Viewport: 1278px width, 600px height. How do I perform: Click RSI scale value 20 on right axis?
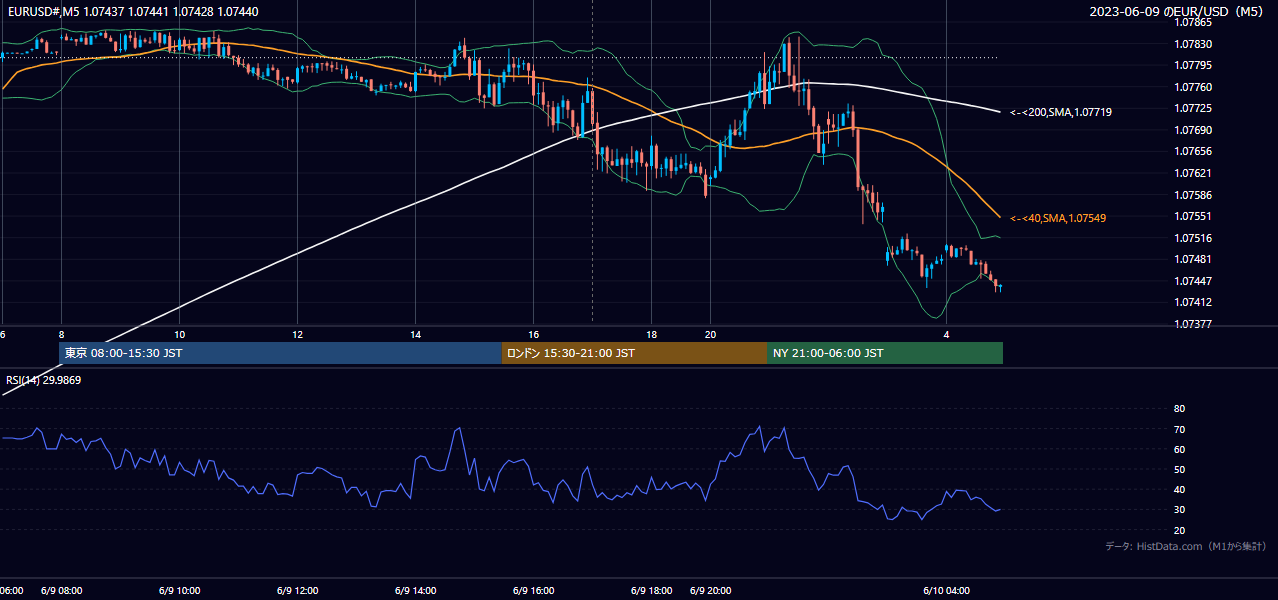[1179, 530]
